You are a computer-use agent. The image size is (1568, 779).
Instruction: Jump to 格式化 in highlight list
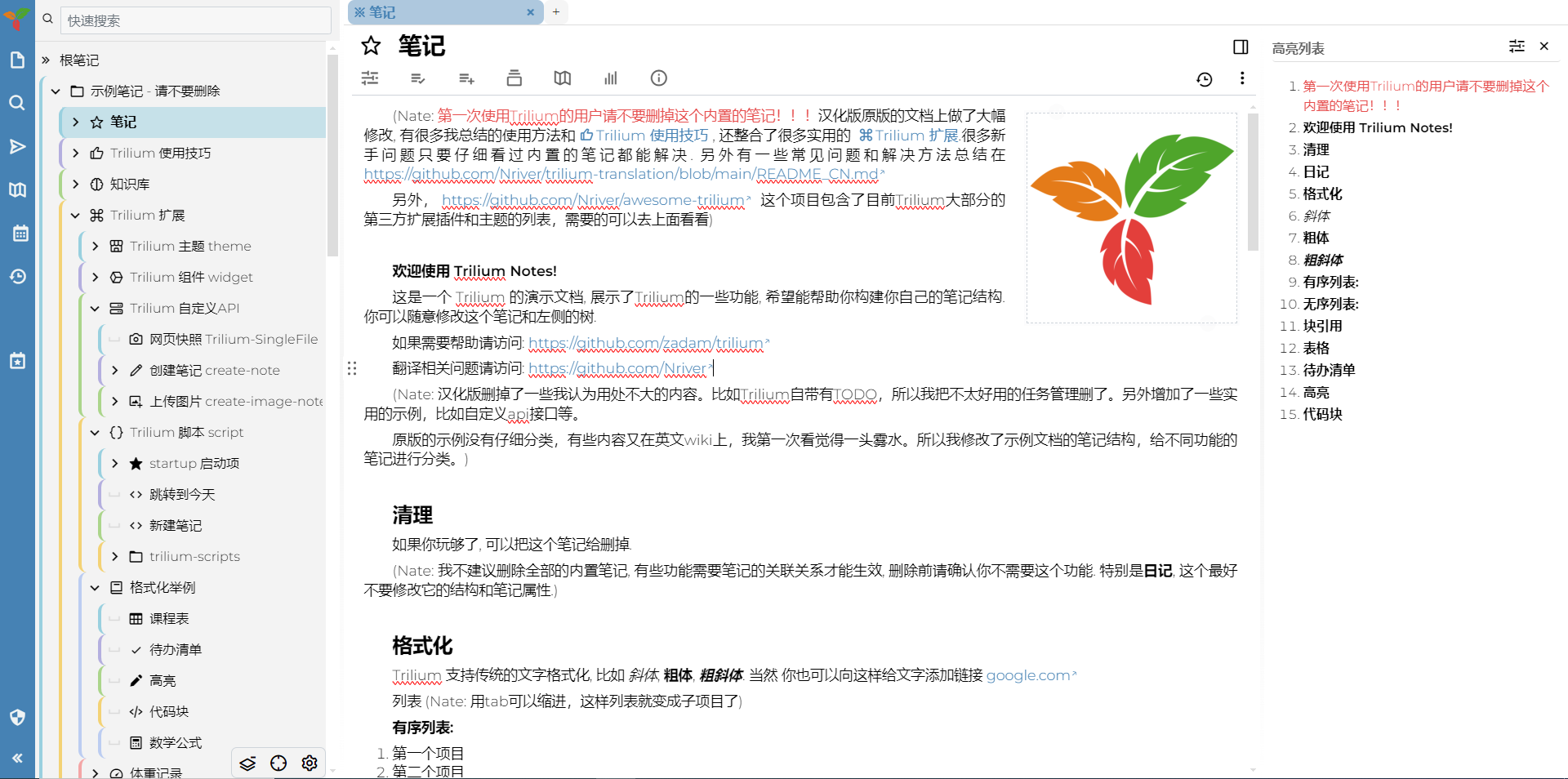(1322, 194)
